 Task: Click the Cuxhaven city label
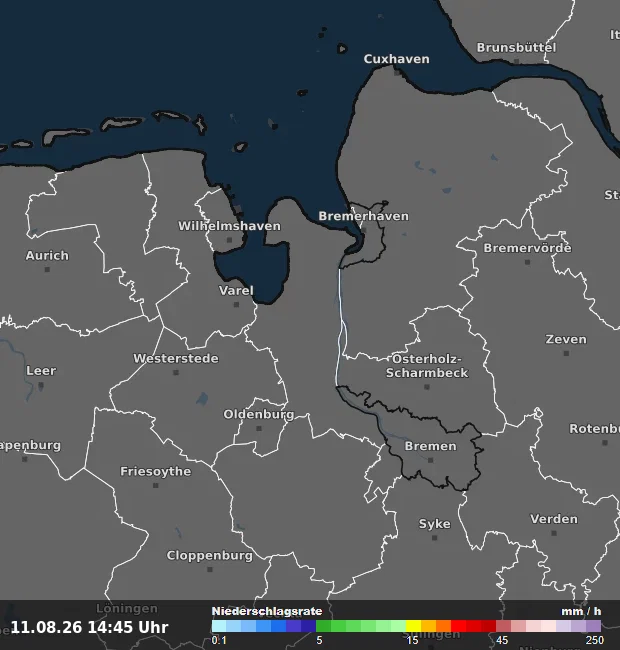coord(396,59)
